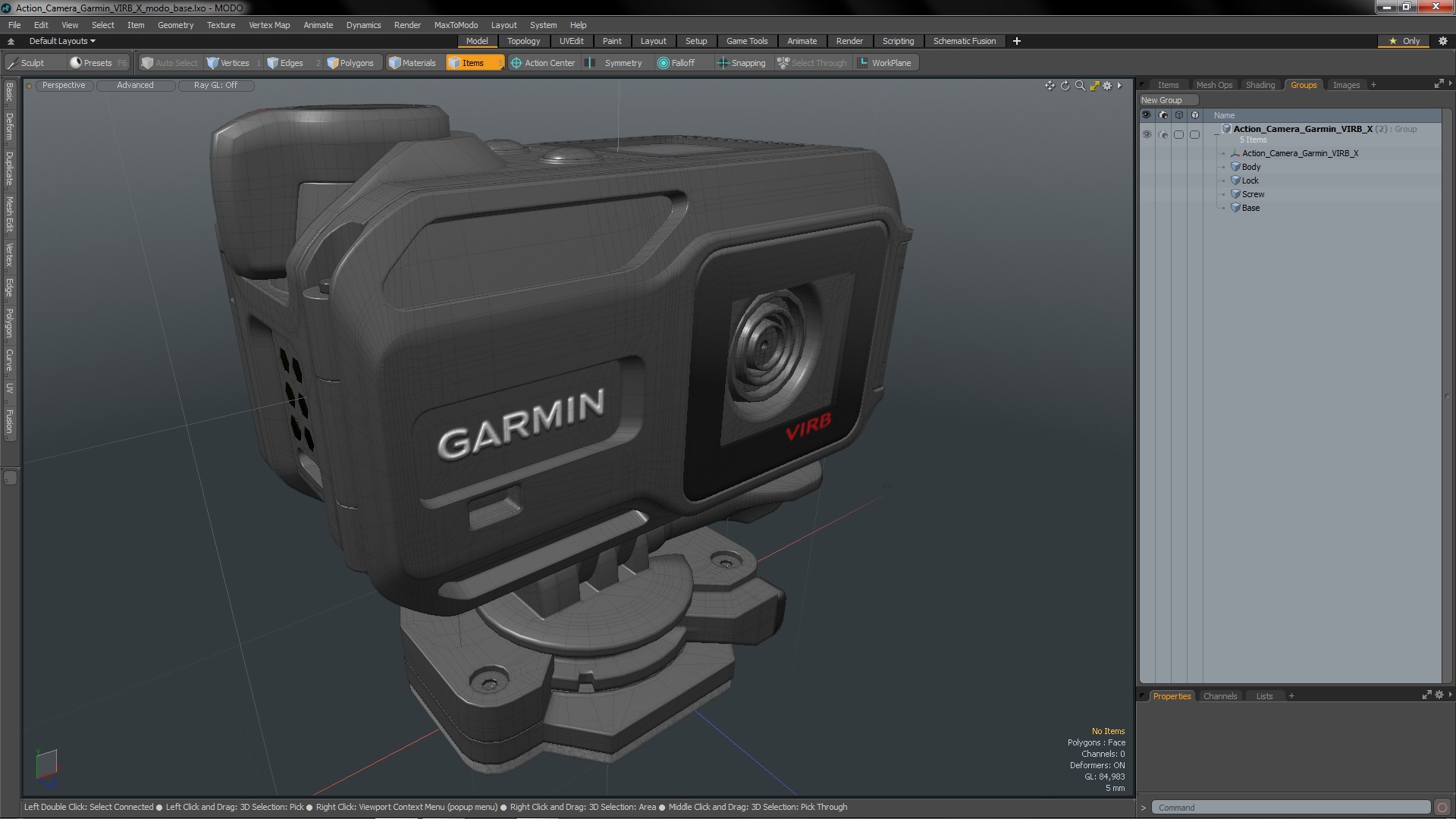Click the Schematic Fusion tab

click(964, 41)
